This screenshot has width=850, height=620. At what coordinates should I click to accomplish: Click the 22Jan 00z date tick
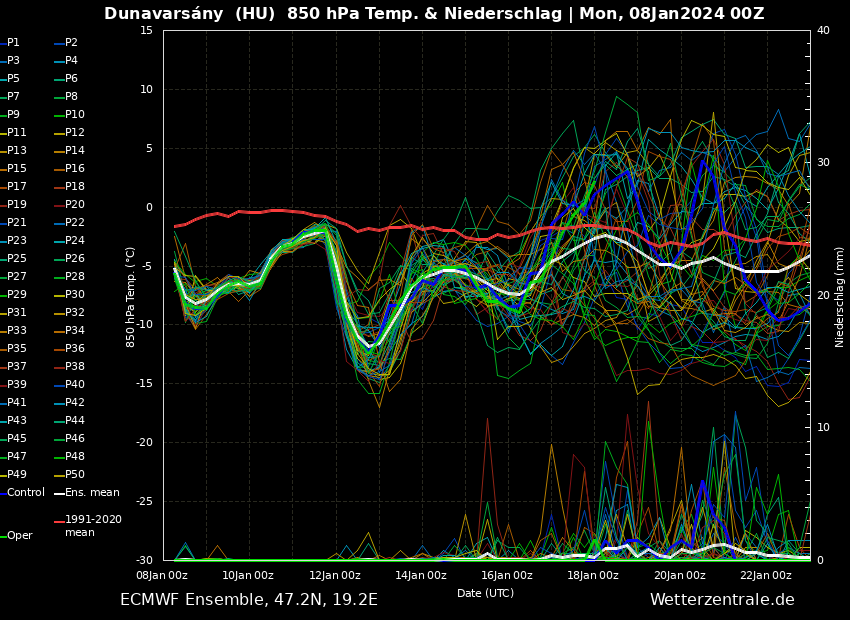click(x=766, y=575)
